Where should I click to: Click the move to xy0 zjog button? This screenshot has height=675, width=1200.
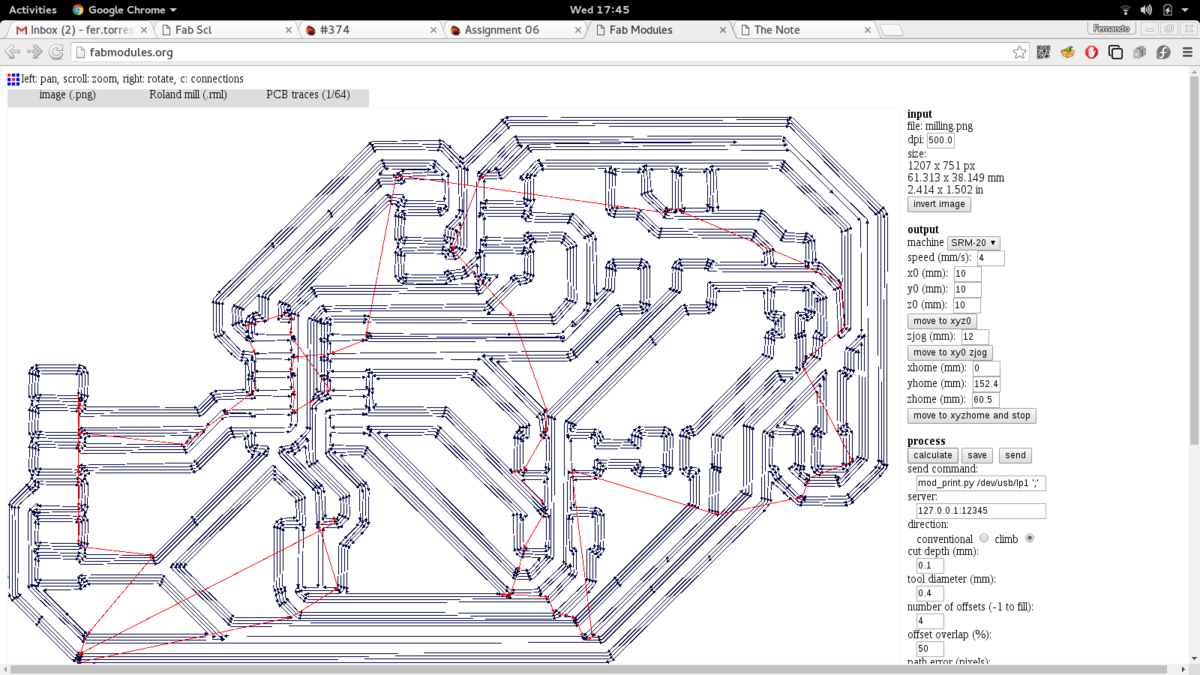950,353
